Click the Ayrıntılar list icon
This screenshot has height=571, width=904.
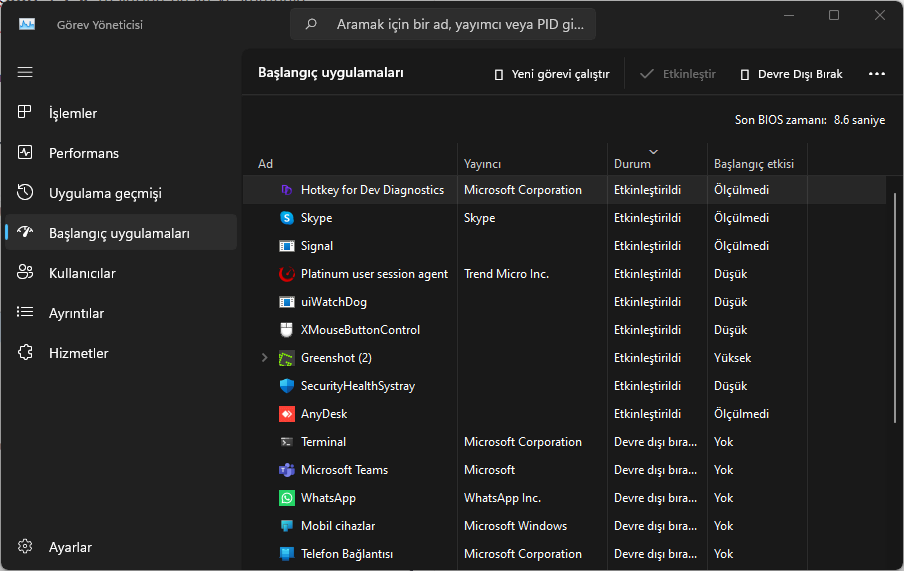(x=25, y=312)
